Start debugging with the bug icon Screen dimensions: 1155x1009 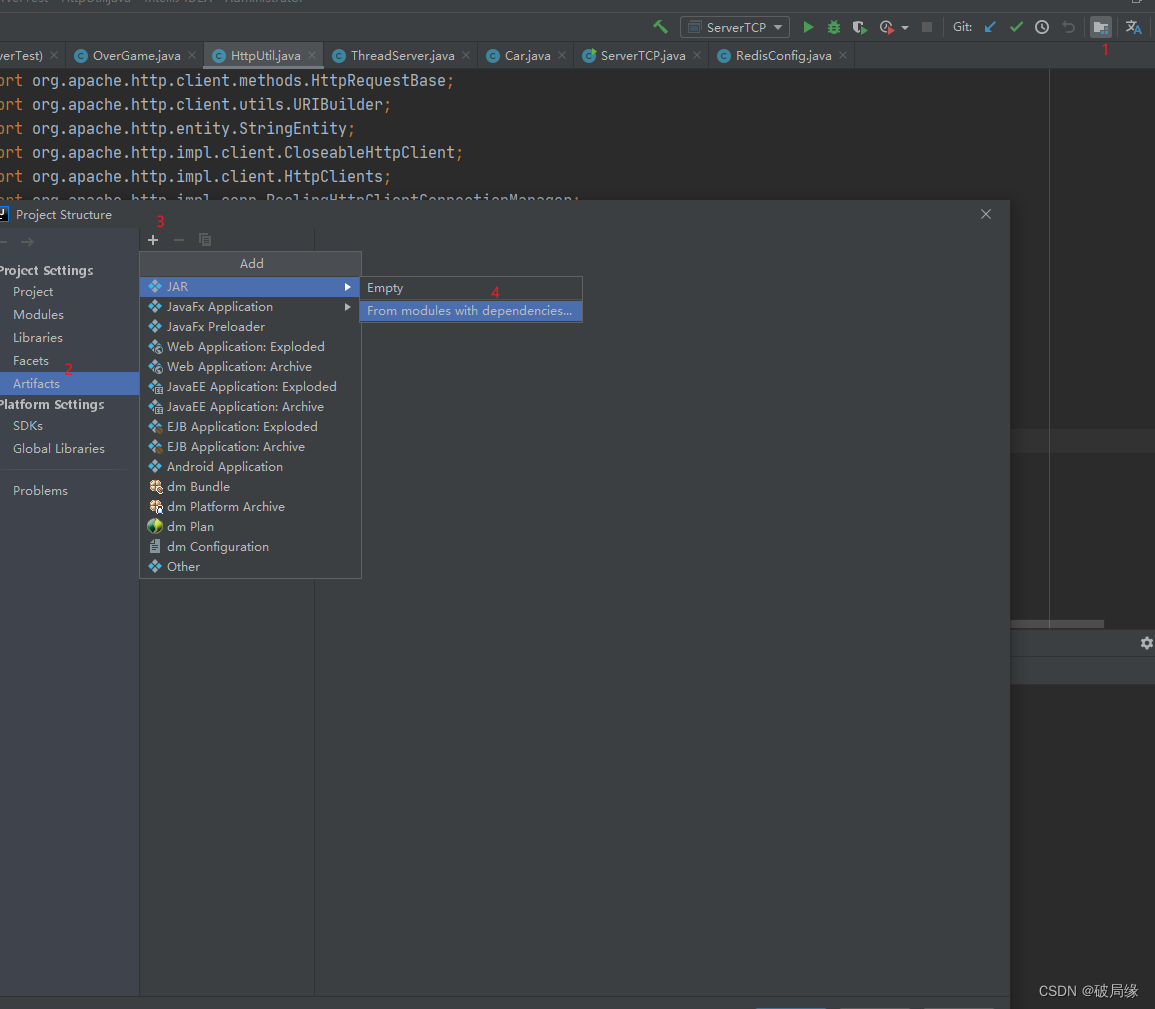pos(834,27)
